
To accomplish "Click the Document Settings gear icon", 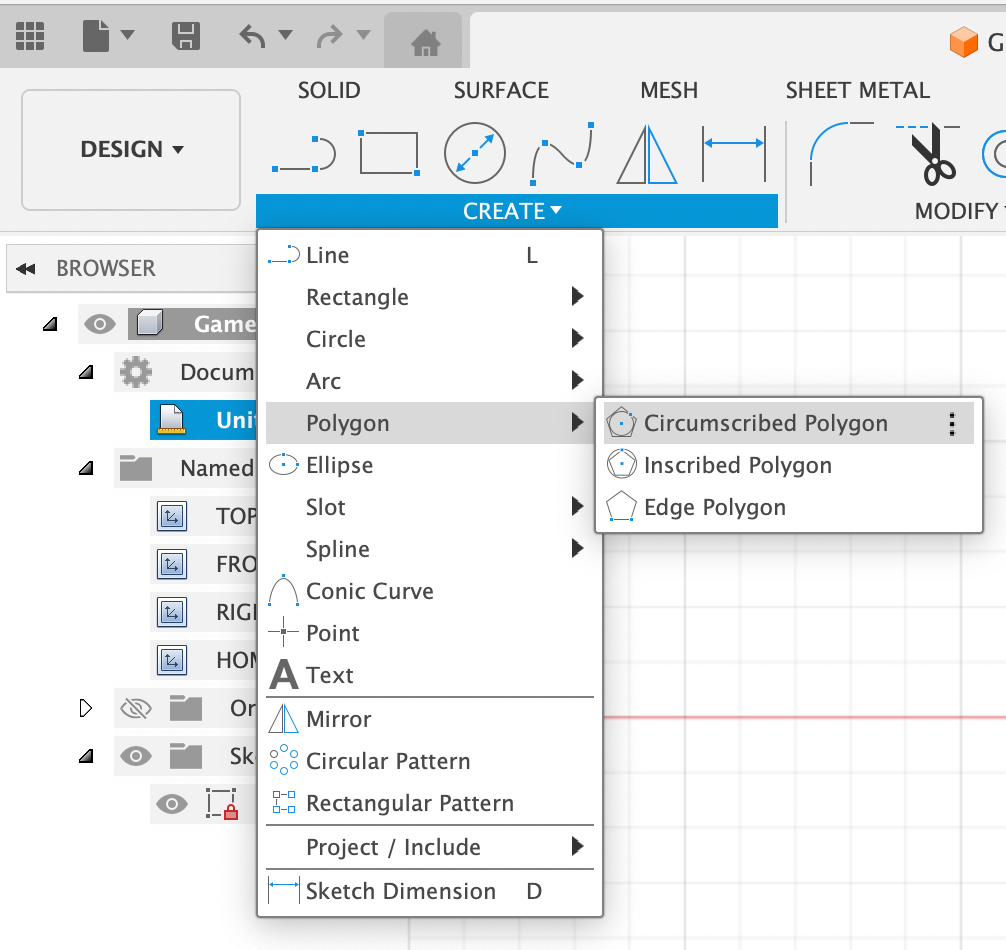I will (136, 372).
